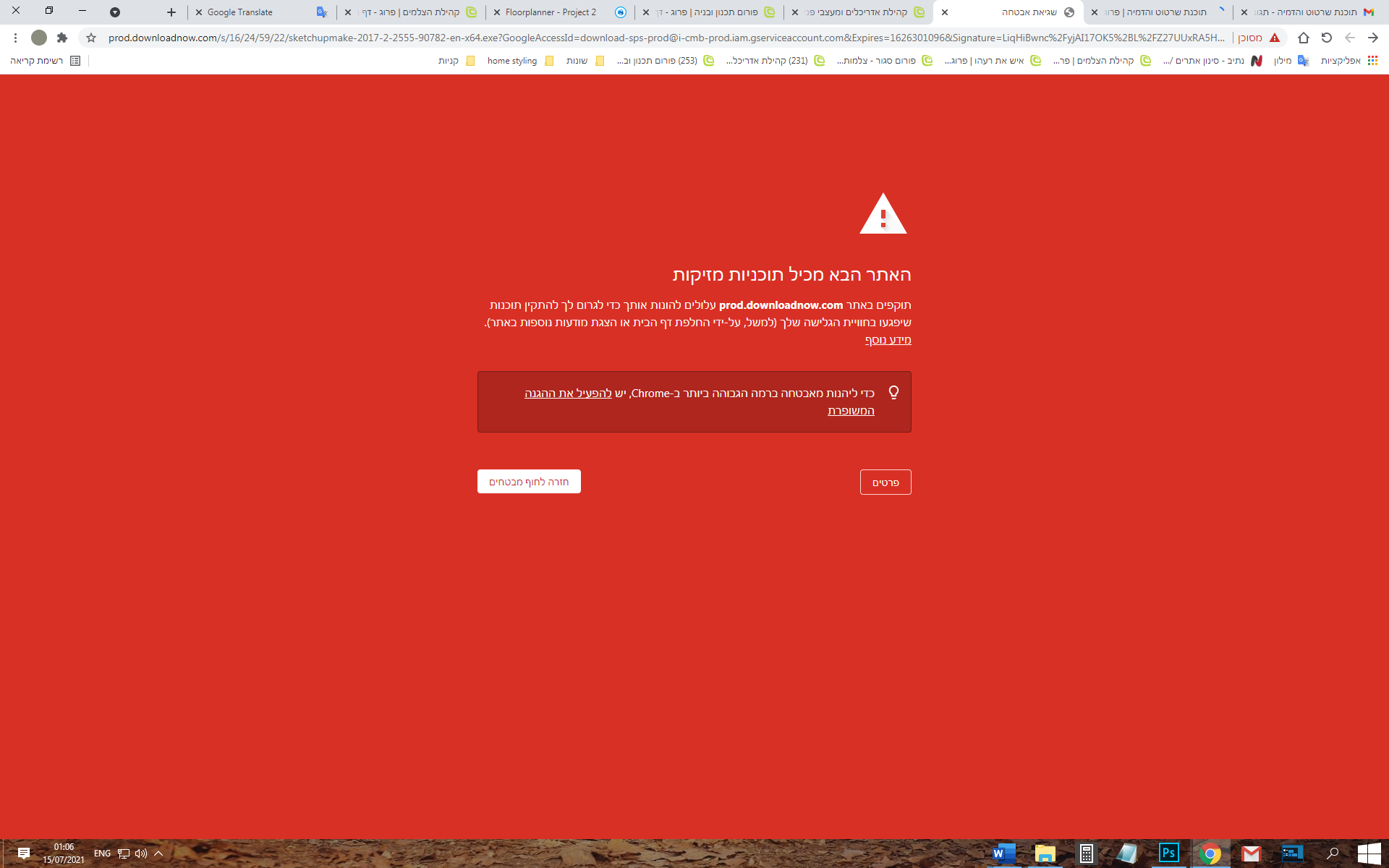Image resolution: width=1389 pixels, height=868 pixels.
Task: Open the Windows notification center icon
Action: tap(23, 854)
